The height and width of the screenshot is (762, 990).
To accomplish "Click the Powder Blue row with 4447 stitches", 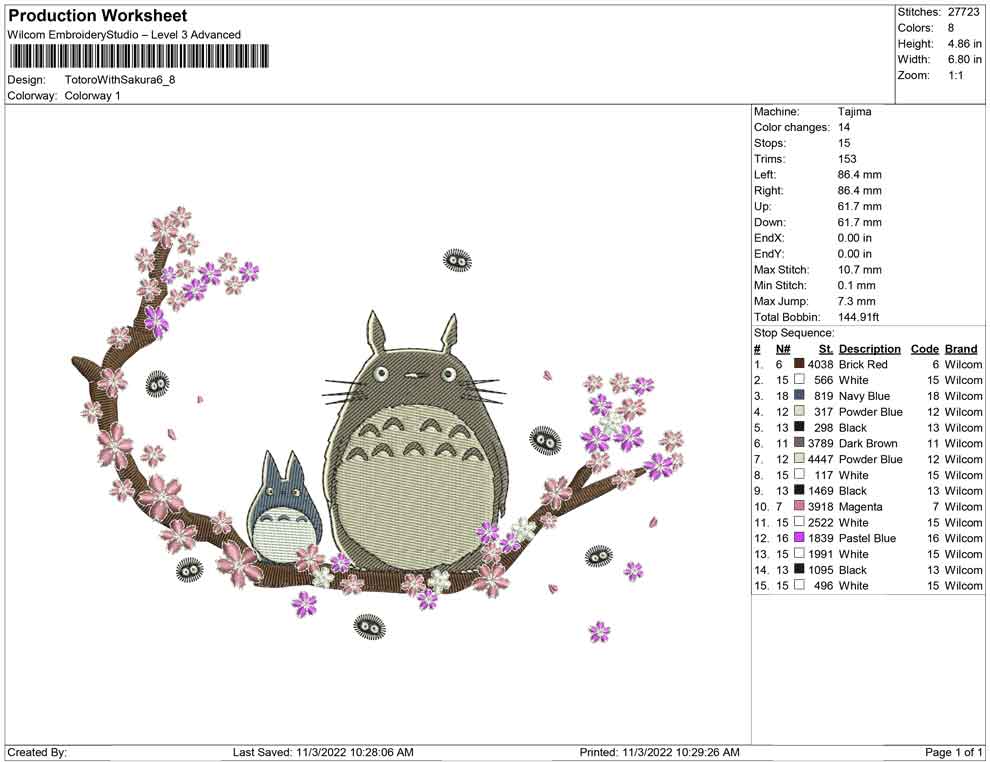I will click(x=868, y=459).
